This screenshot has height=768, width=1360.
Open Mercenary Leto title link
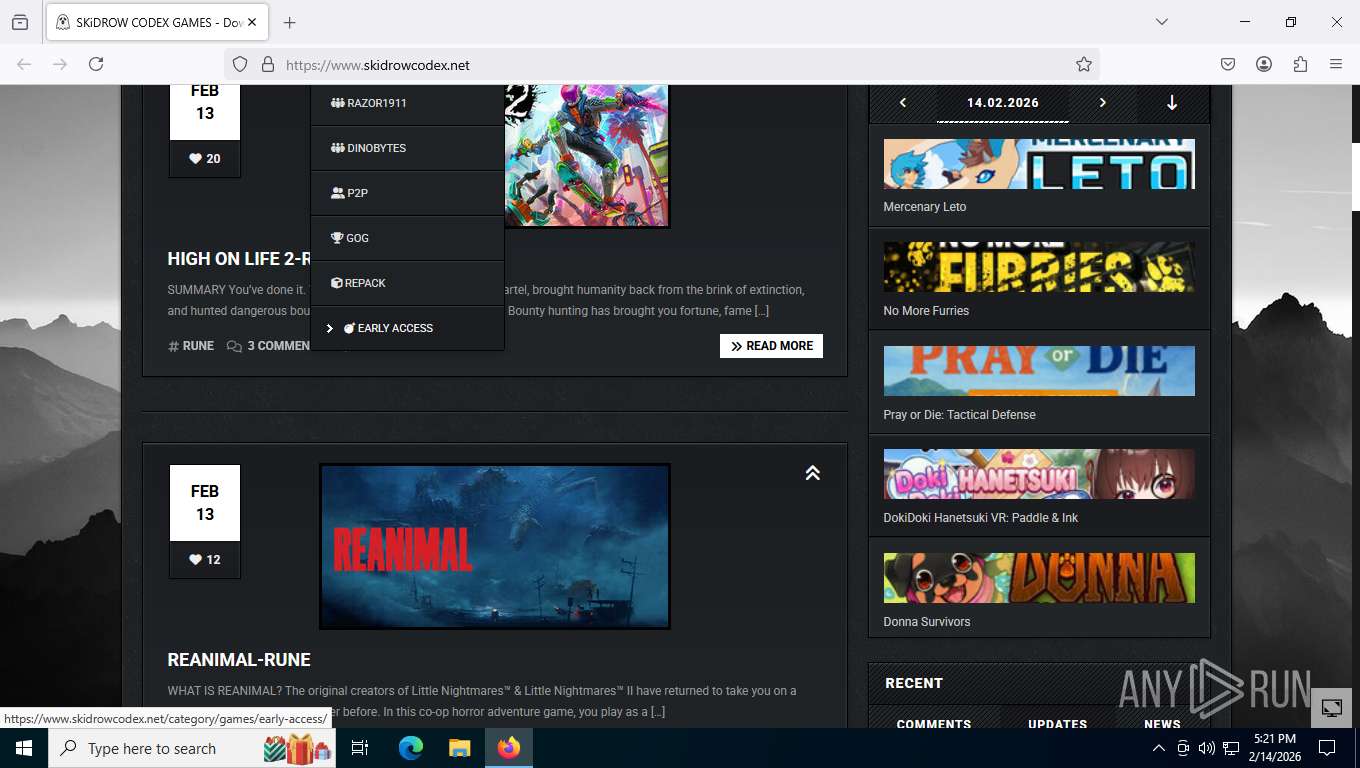click(x=925, y=207)
